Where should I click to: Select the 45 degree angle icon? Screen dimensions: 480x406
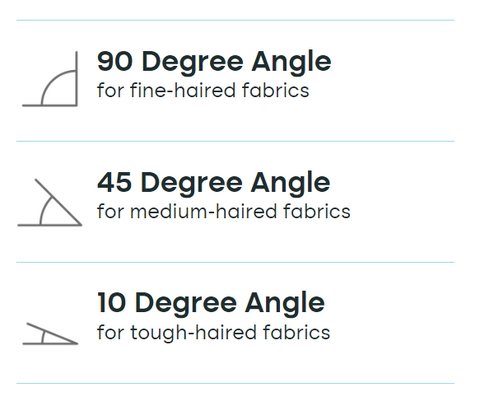coord(50,203)
